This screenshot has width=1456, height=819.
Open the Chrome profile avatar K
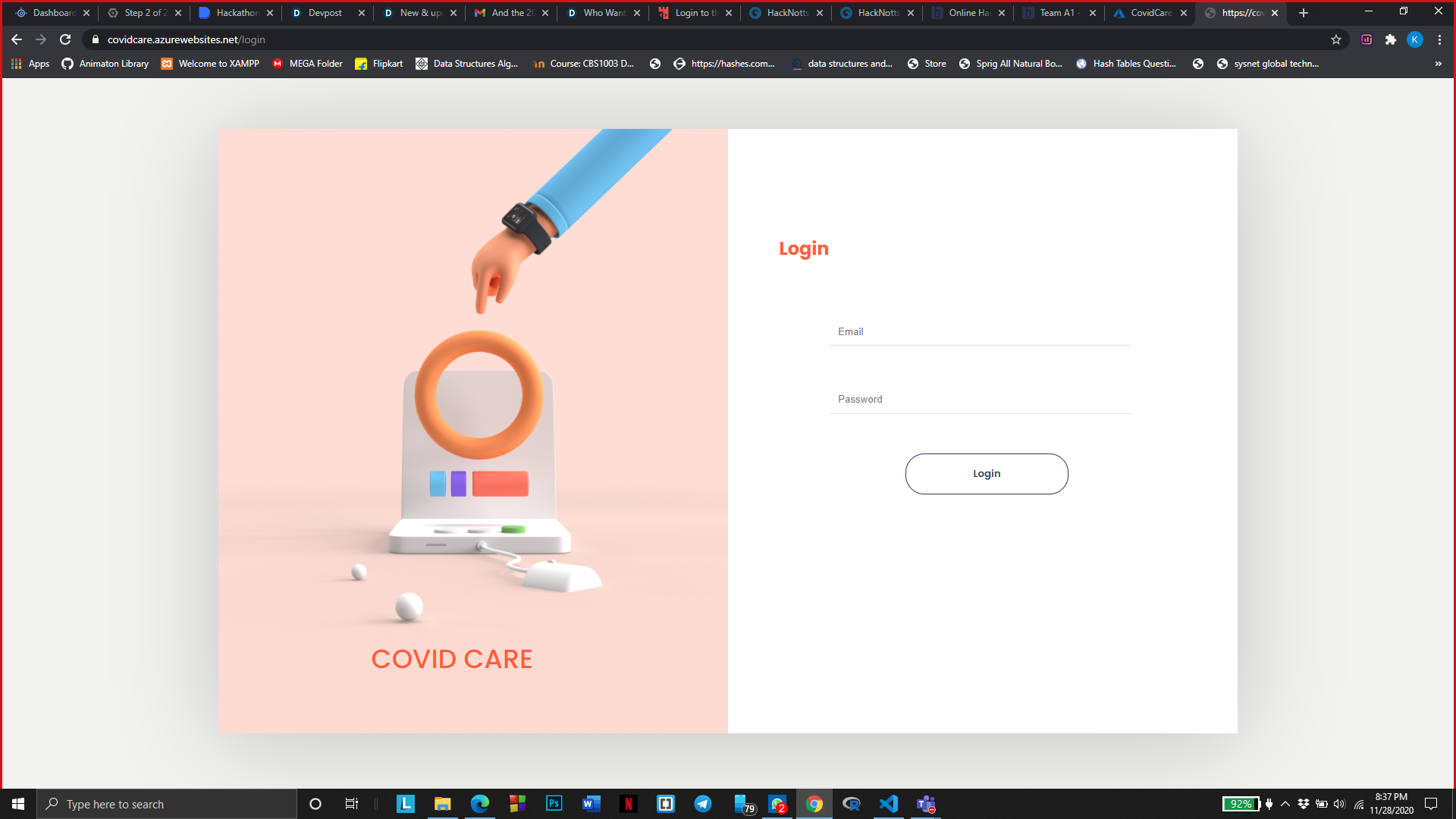click(x=1414, y=39)
